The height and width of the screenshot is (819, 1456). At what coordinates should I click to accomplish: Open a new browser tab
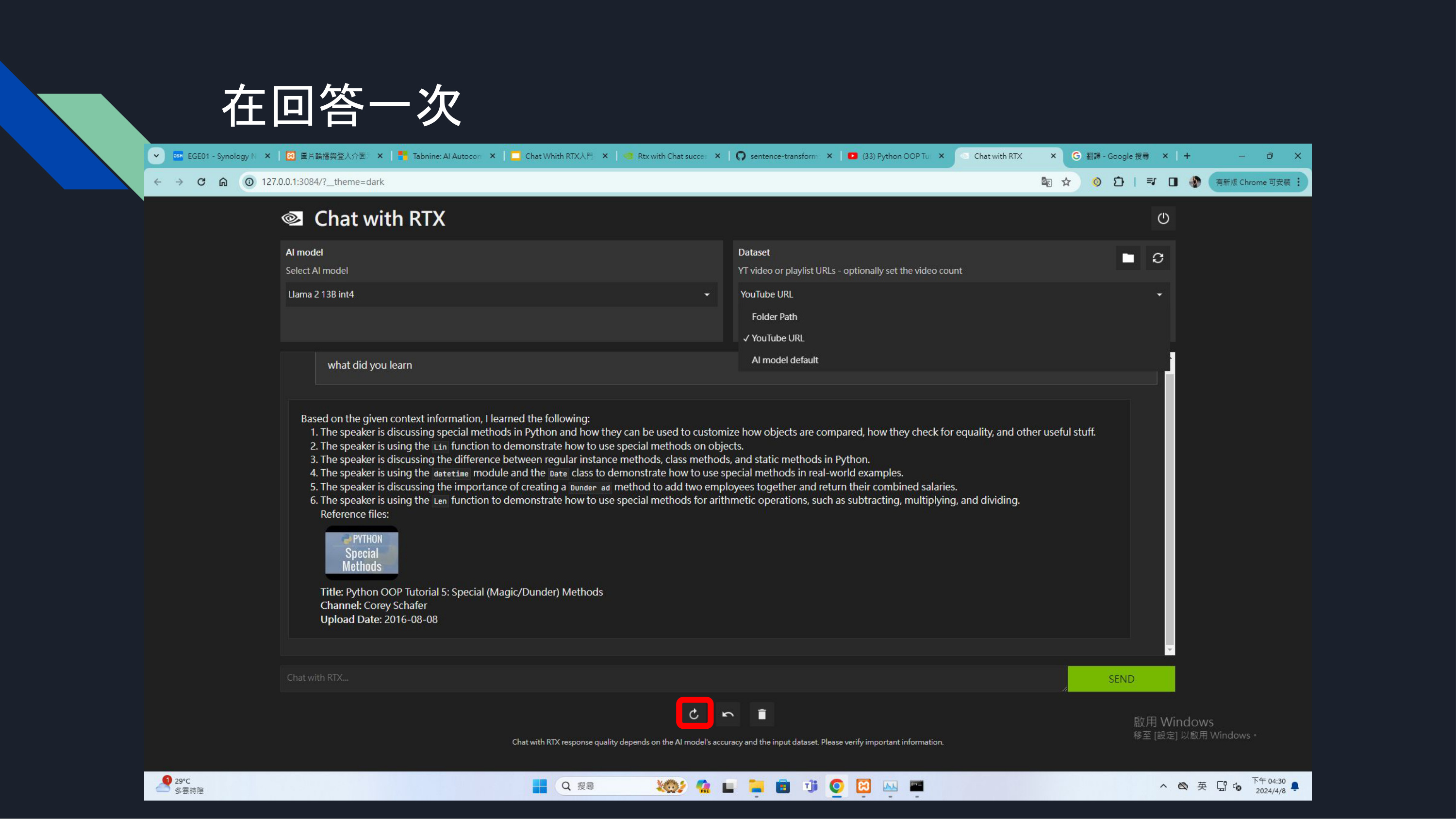(x=1187, y=155)
